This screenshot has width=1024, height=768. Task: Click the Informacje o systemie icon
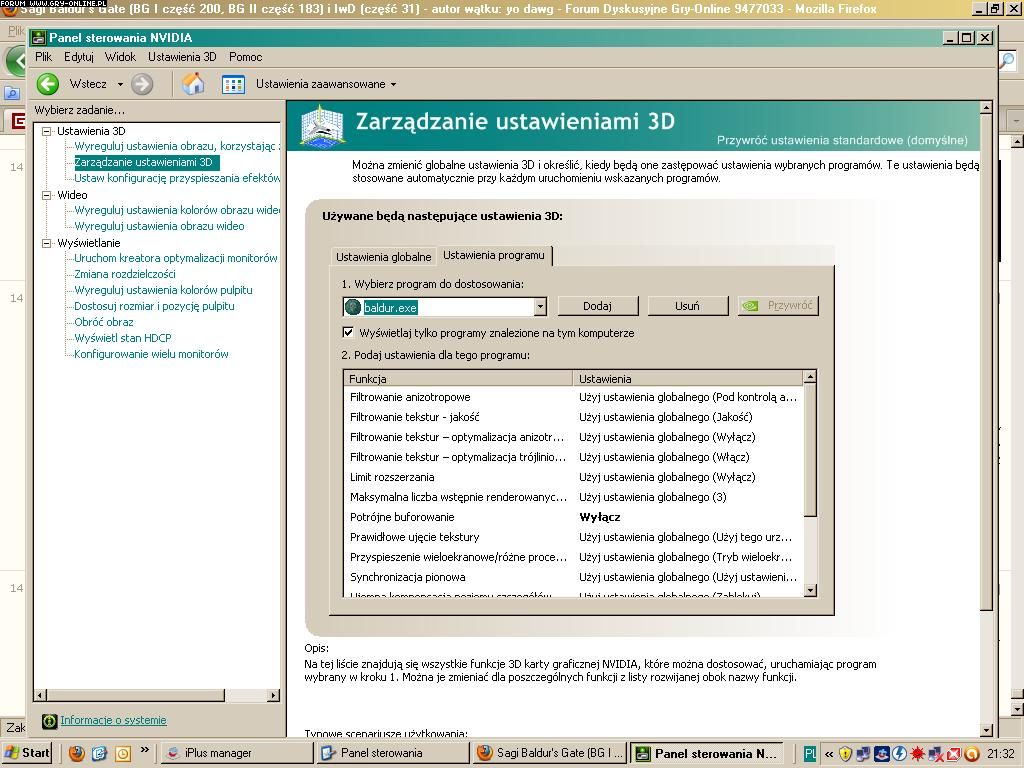click(49, 721)
